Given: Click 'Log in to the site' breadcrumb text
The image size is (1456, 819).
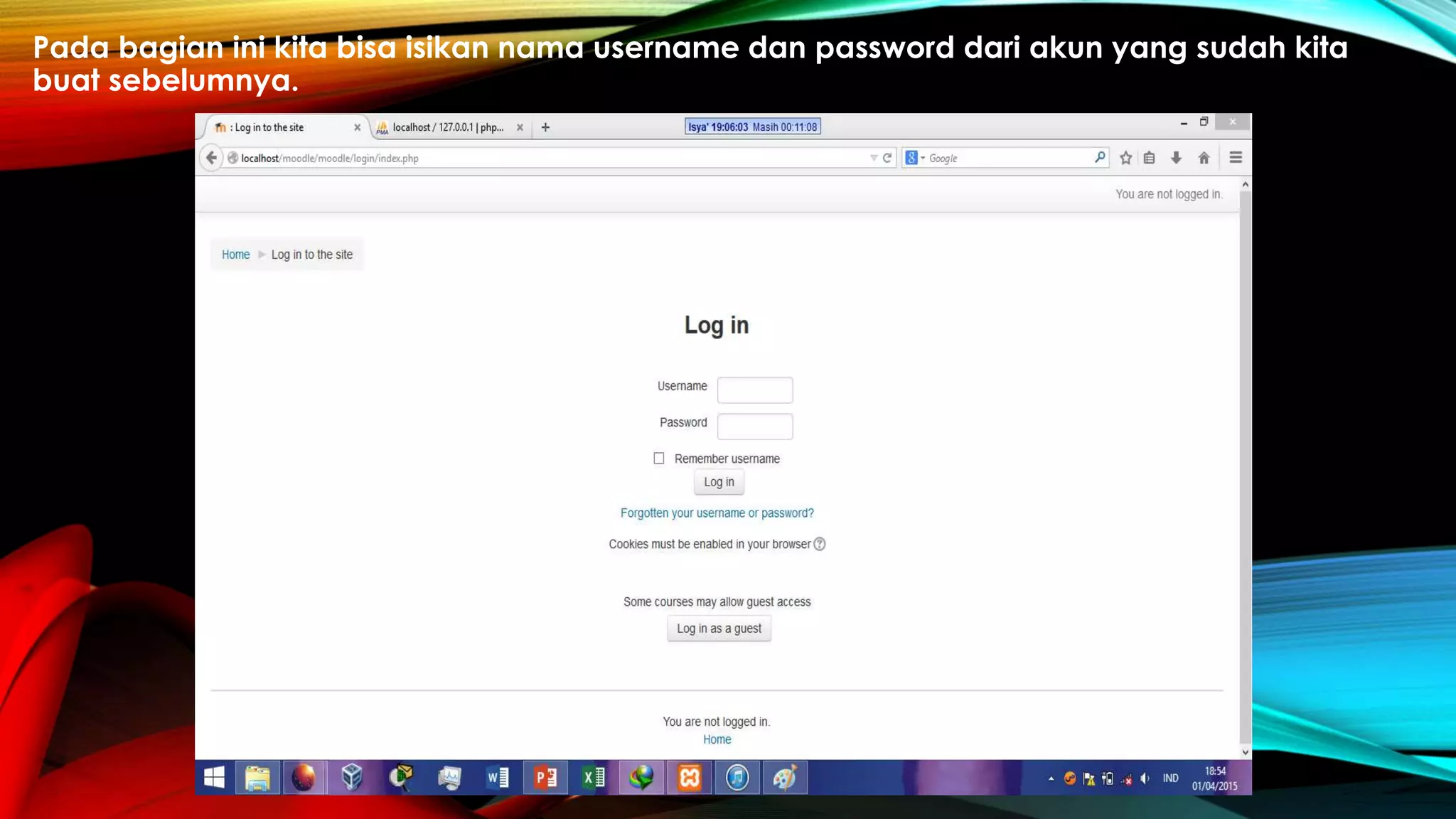Looking at the screenshot, I should coord(311,255).
